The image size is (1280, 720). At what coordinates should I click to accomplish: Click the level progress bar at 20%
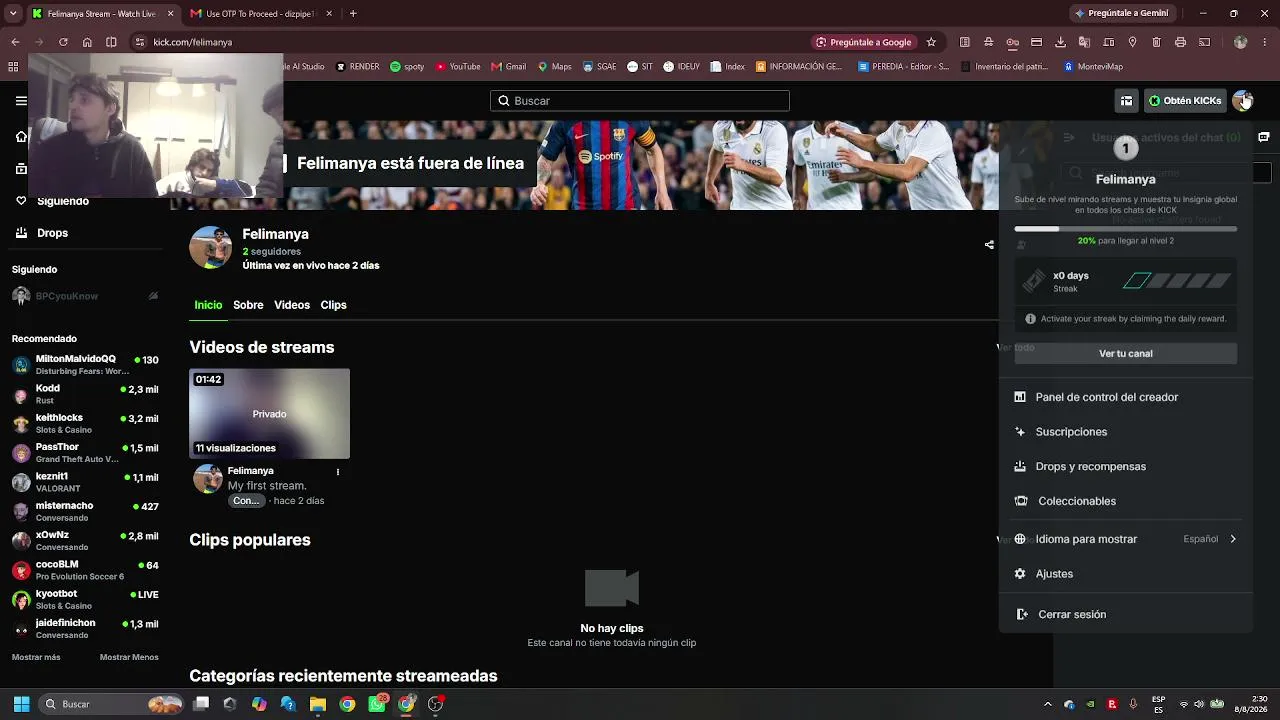pyautogui.click(x=1126, y=229)
